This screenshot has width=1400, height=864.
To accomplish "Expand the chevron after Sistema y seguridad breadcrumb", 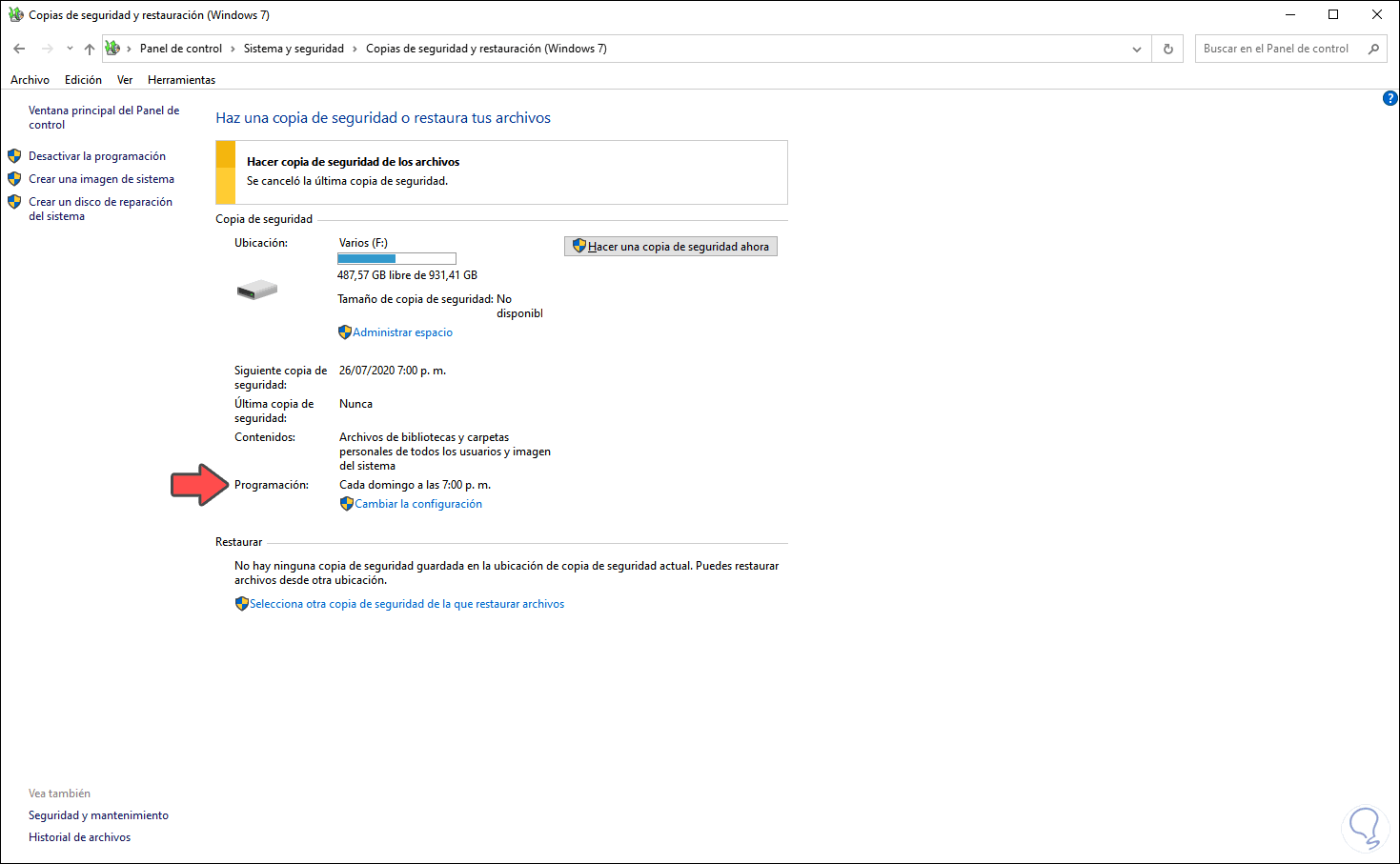I will pos(355,49).
